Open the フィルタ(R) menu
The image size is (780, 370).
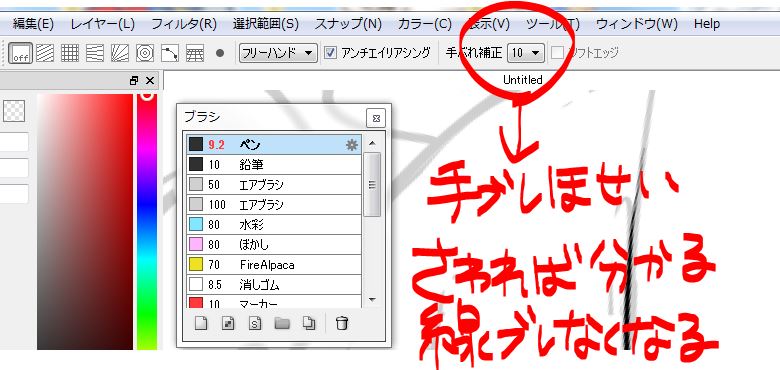pos(184,24)
